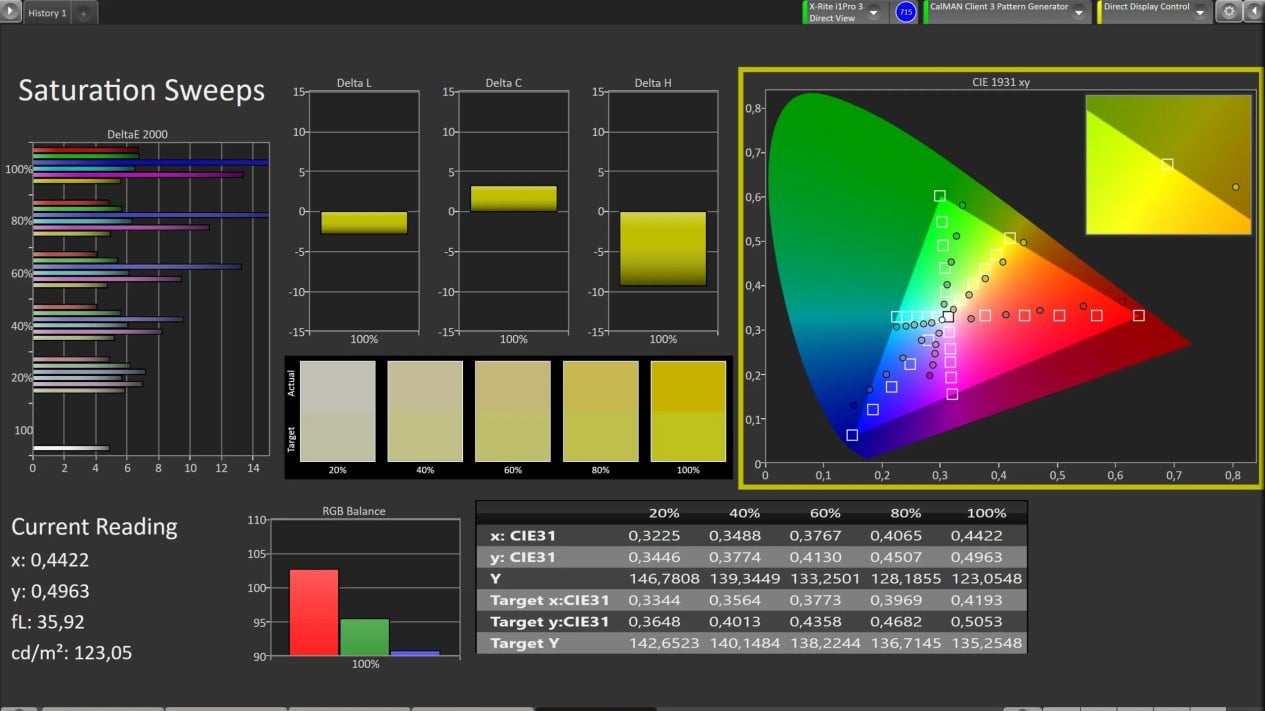Click the white 100 bar in DeltaE chart
The image size is (1265, 711).
point(71,448)
